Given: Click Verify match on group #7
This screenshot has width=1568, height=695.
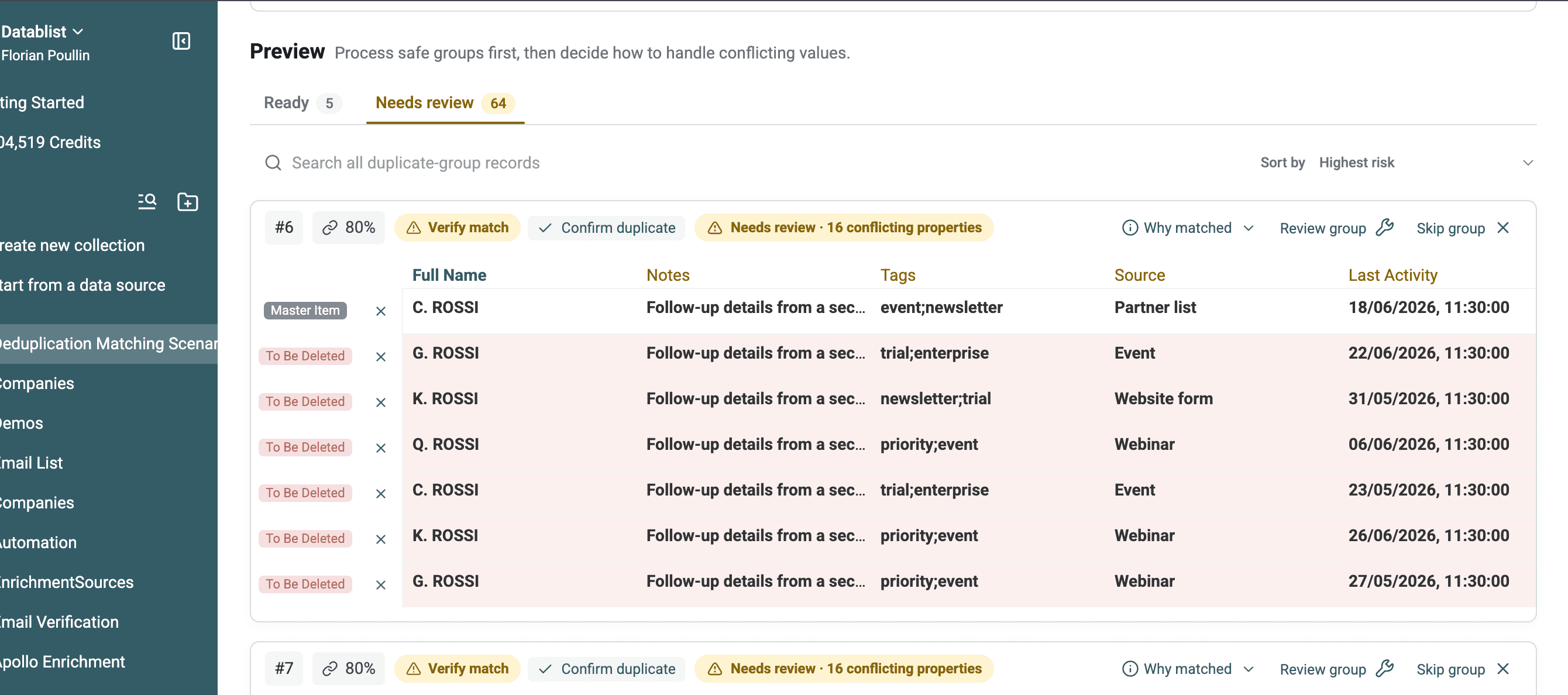Looking at the screenshot, I should pos(458,669).
